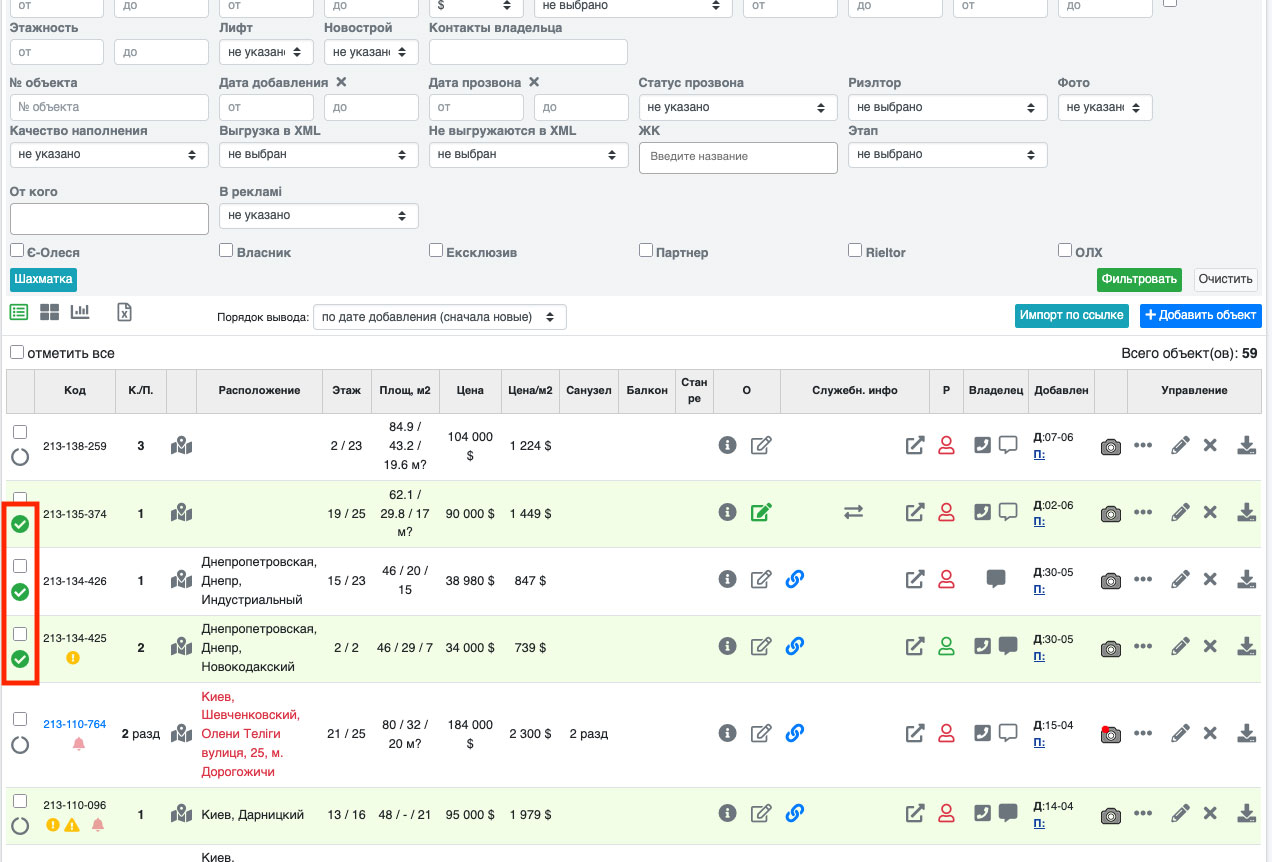Open the camera photos icon for listing 213-138-259
The image size is (1272, 862).
click(1110, 446)
